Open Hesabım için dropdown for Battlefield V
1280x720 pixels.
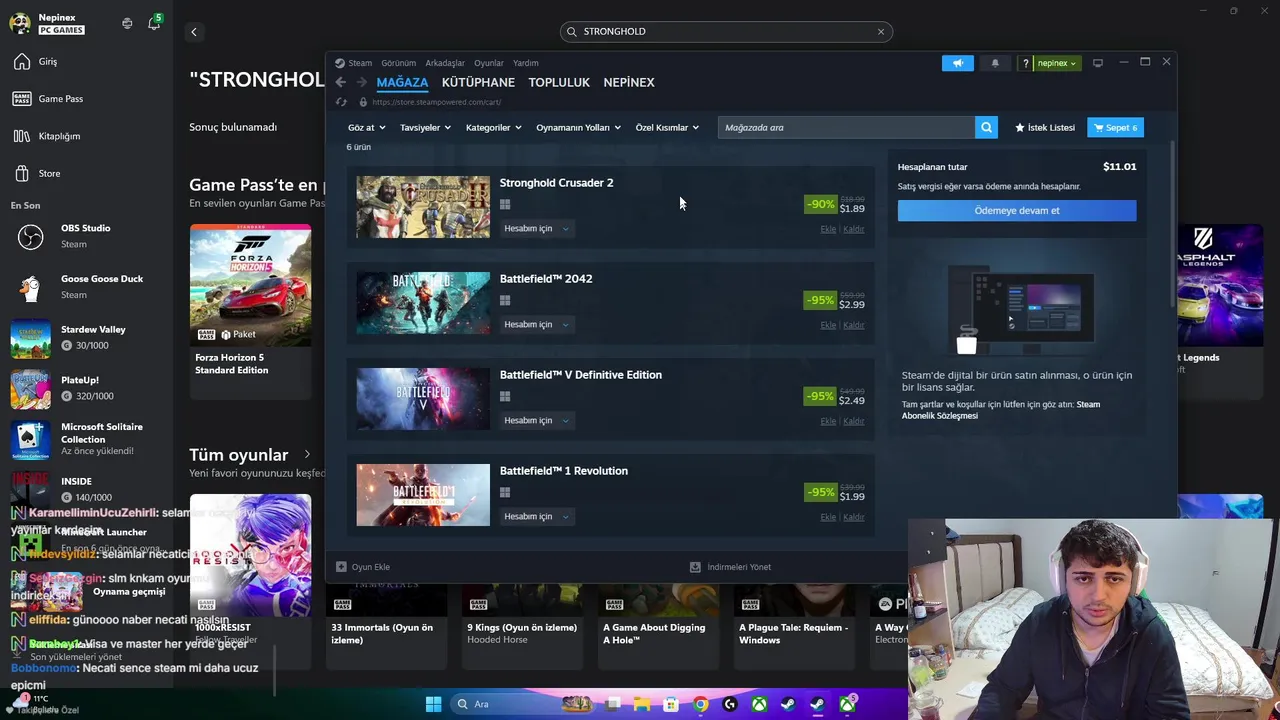point(536,421)
